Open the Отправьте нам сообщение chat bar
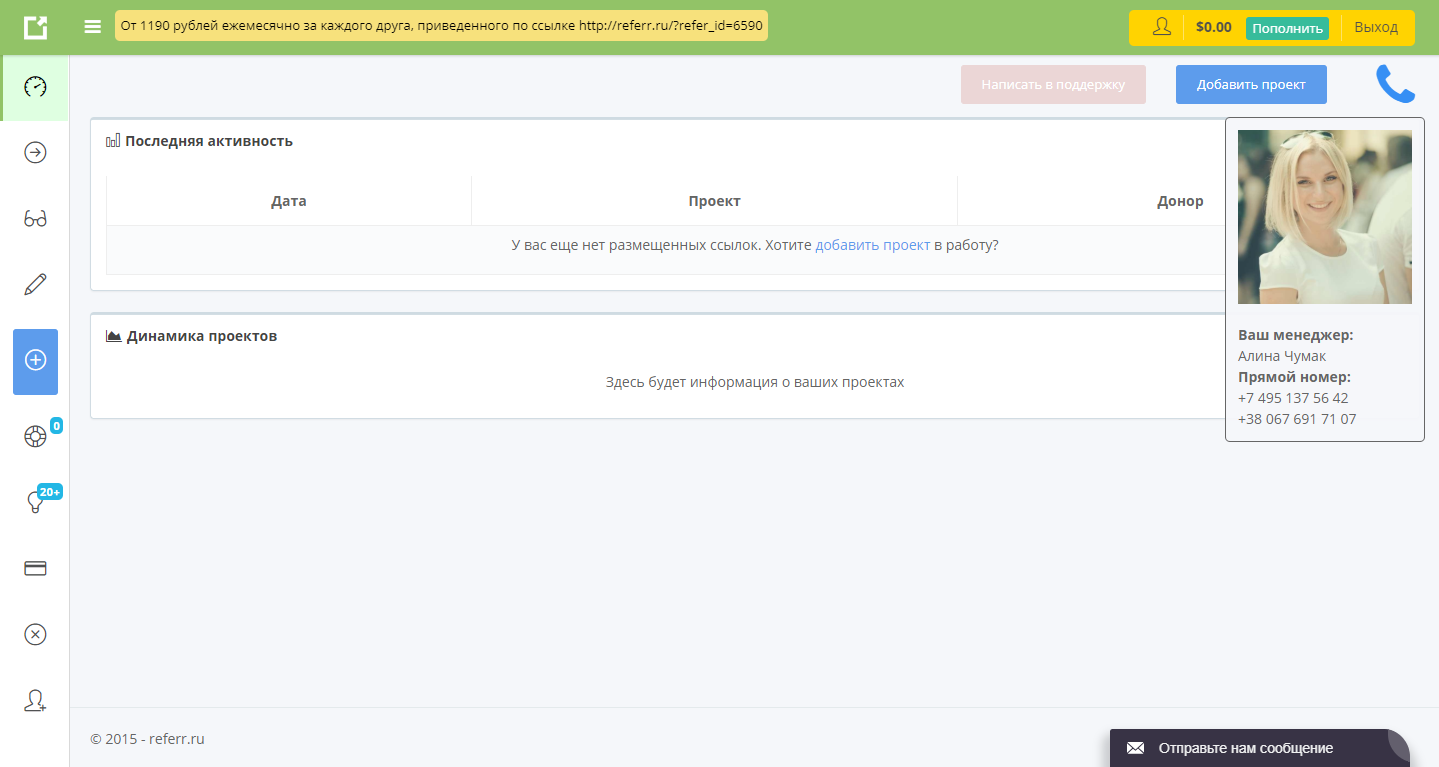The image size is (1439, 767). click(x=1260, y=748)
